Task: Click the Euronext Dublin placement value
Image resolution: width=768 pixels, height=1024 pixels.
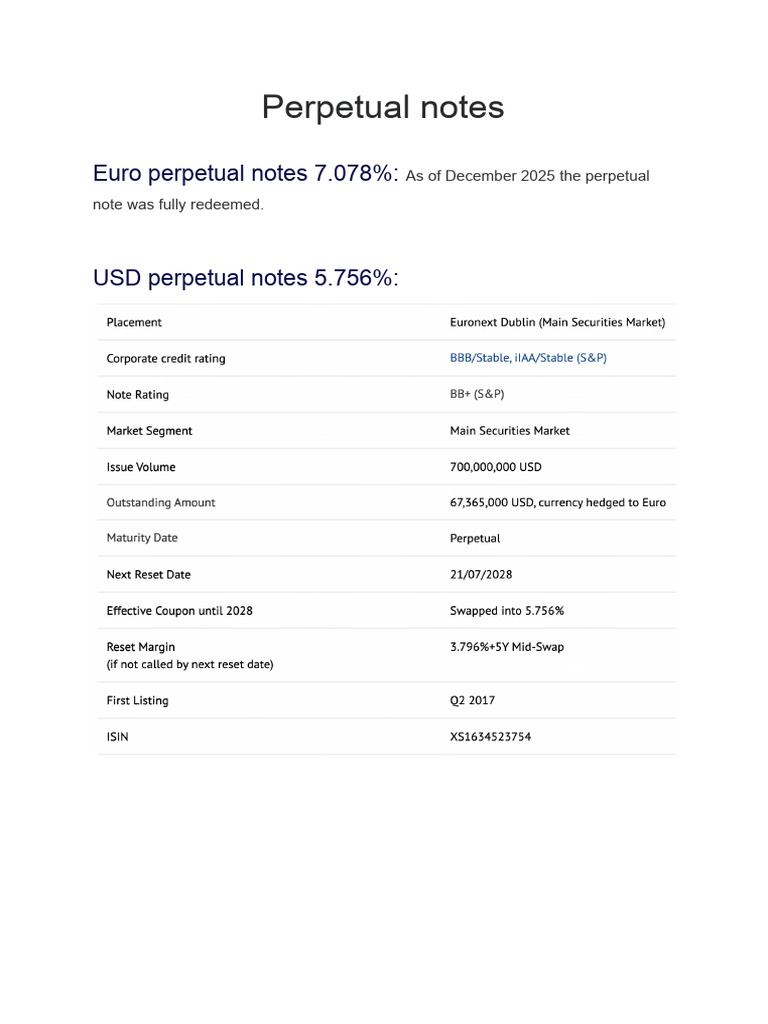Action: point(557,322)
